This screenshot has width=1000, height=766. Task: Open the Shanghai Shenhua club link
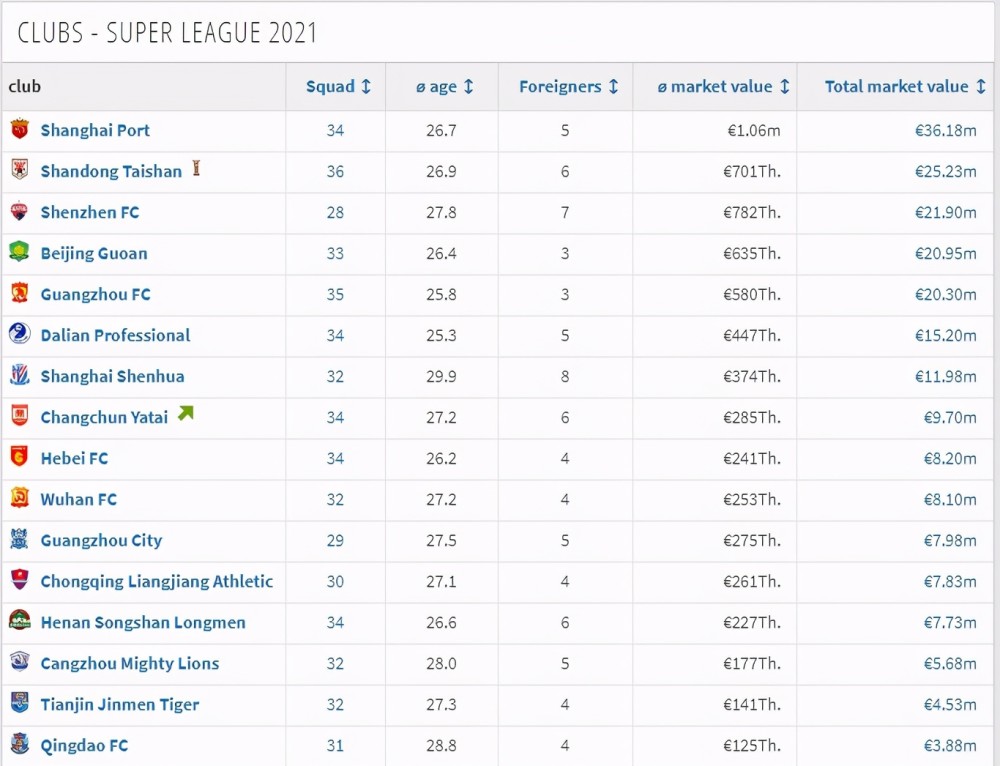click(112, 376)
